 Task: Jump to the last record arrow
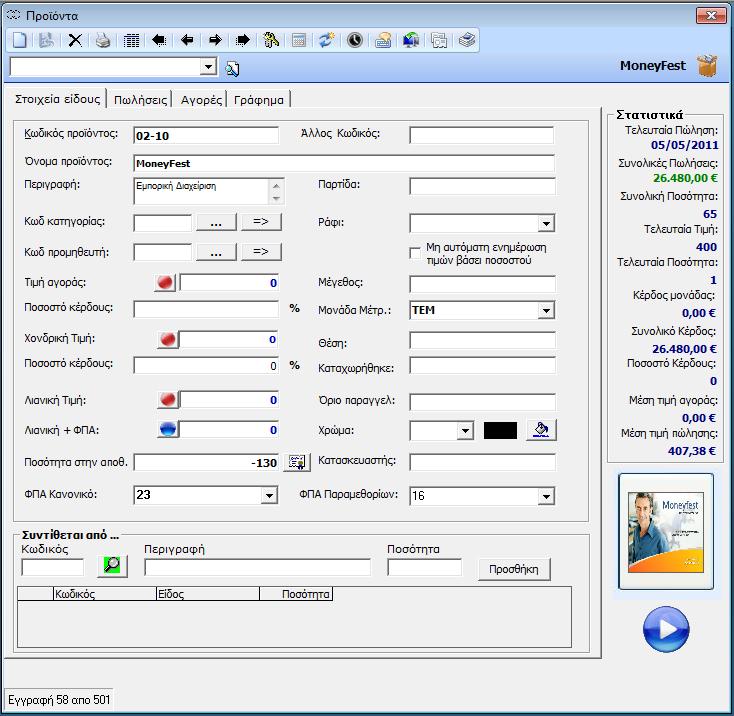242,40
